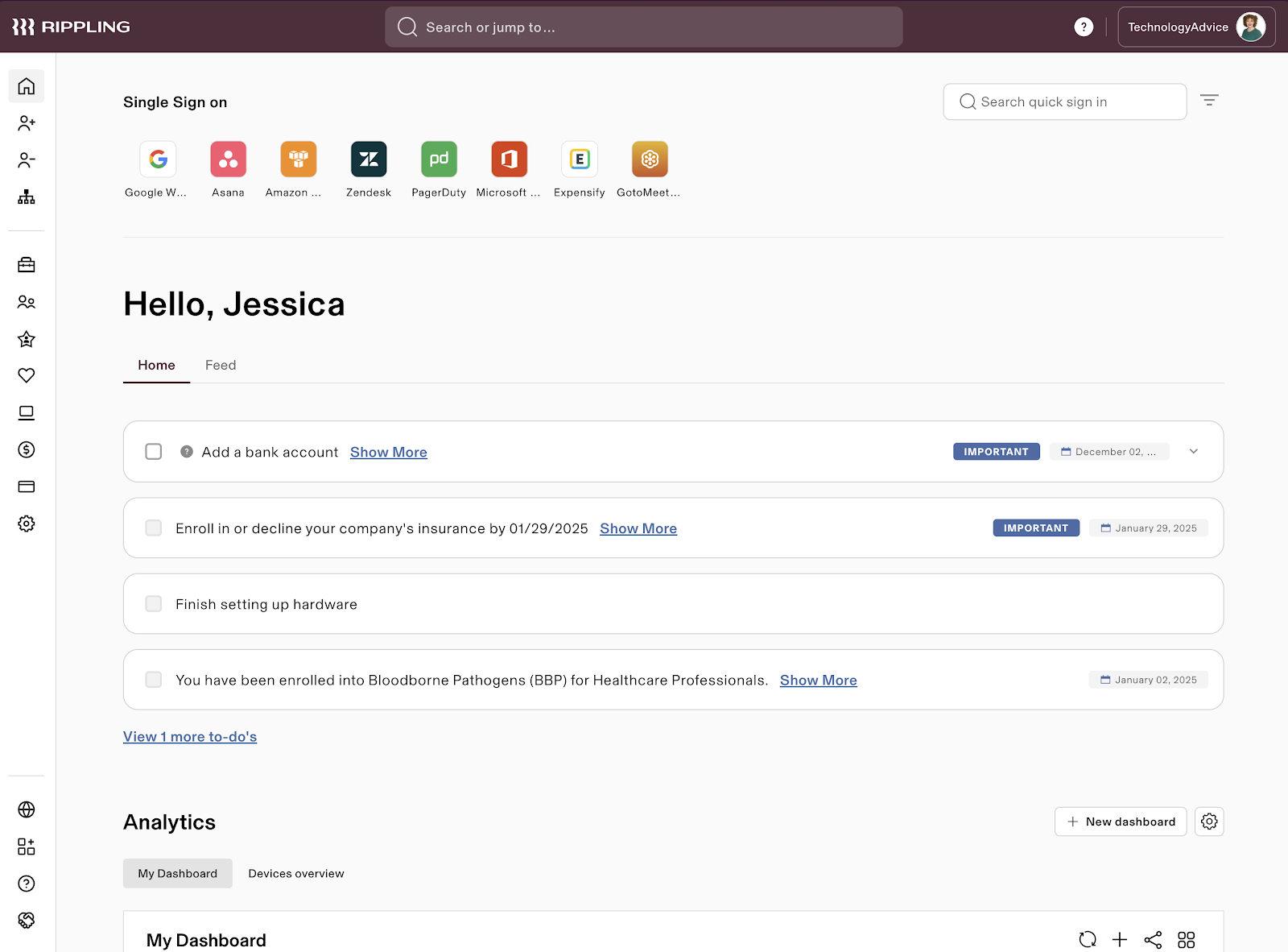Launch Google Workspace sign-on app
Image resolution: width=1288 pixels, height=952 pixels.
(158, 159)
